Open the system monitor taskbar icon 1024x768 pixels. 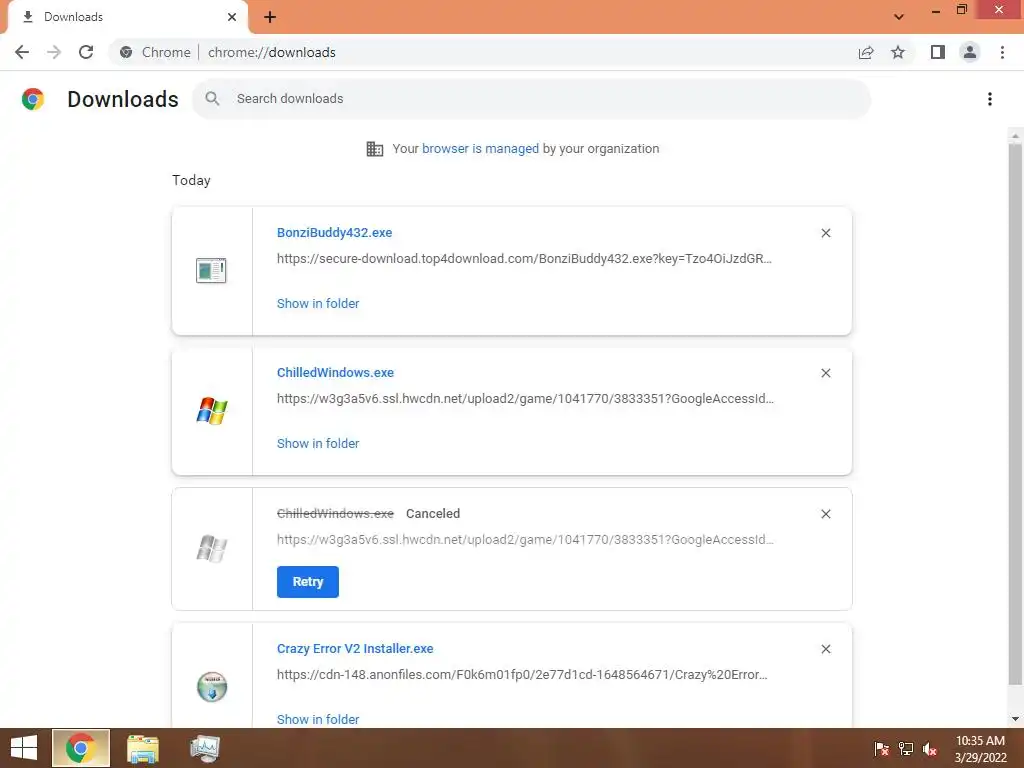(204, 748)
